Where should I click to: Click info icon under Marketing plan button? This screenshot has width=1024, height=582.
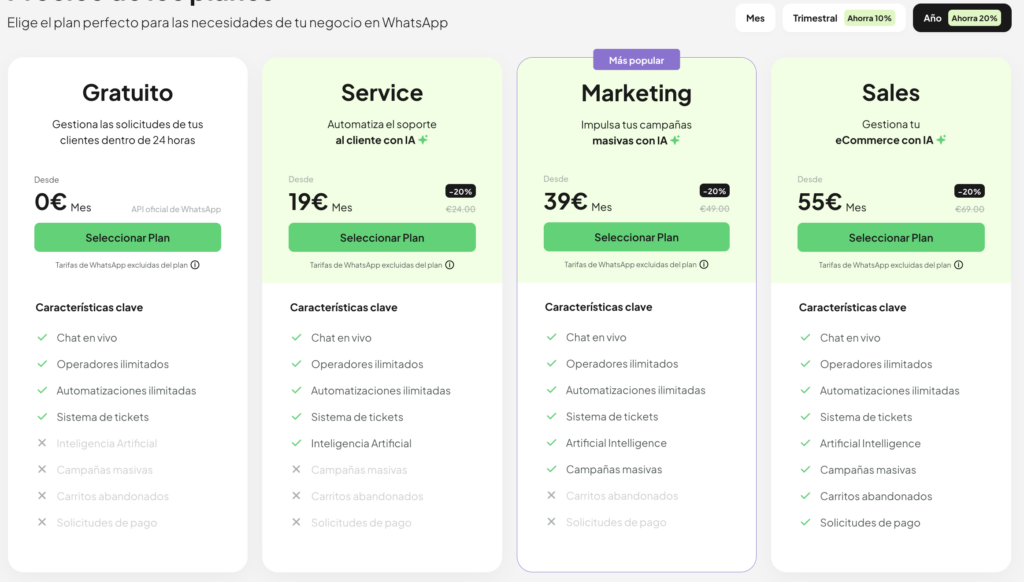(x=704, y=265)
